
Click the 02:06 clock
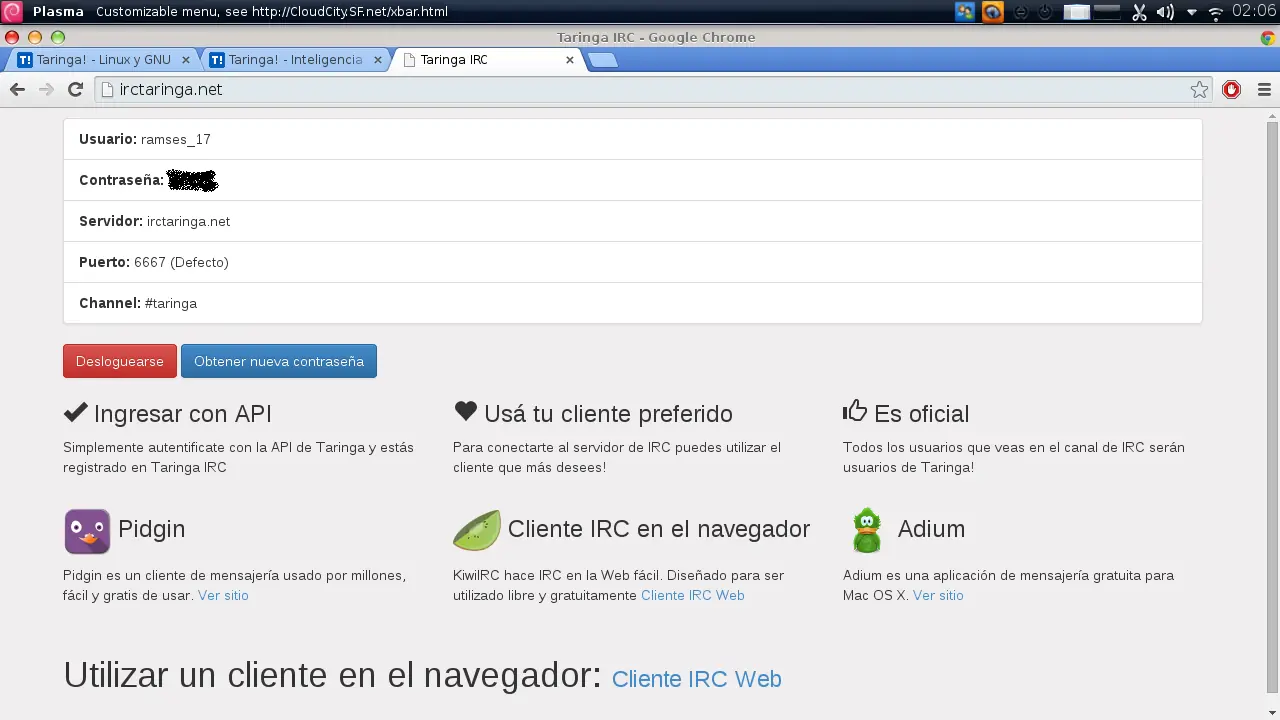point(1254,12)
